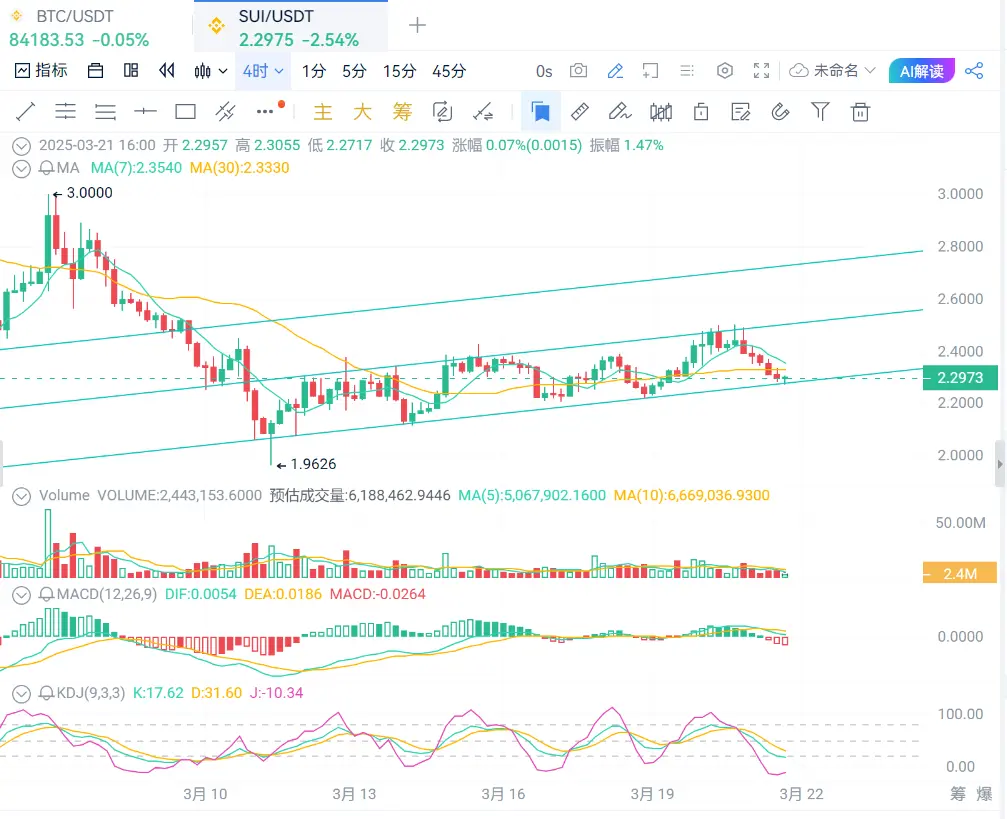Click the rewind replay icon

coord(167,70)
